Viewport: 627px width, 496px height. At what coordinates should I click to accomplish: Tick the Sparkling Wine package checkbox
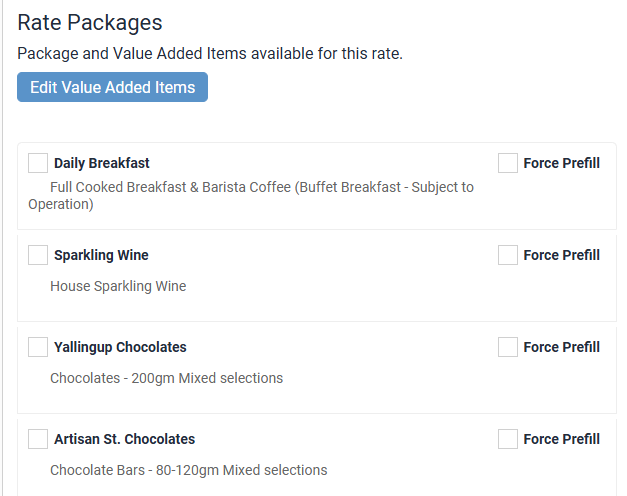click(38, 255)
